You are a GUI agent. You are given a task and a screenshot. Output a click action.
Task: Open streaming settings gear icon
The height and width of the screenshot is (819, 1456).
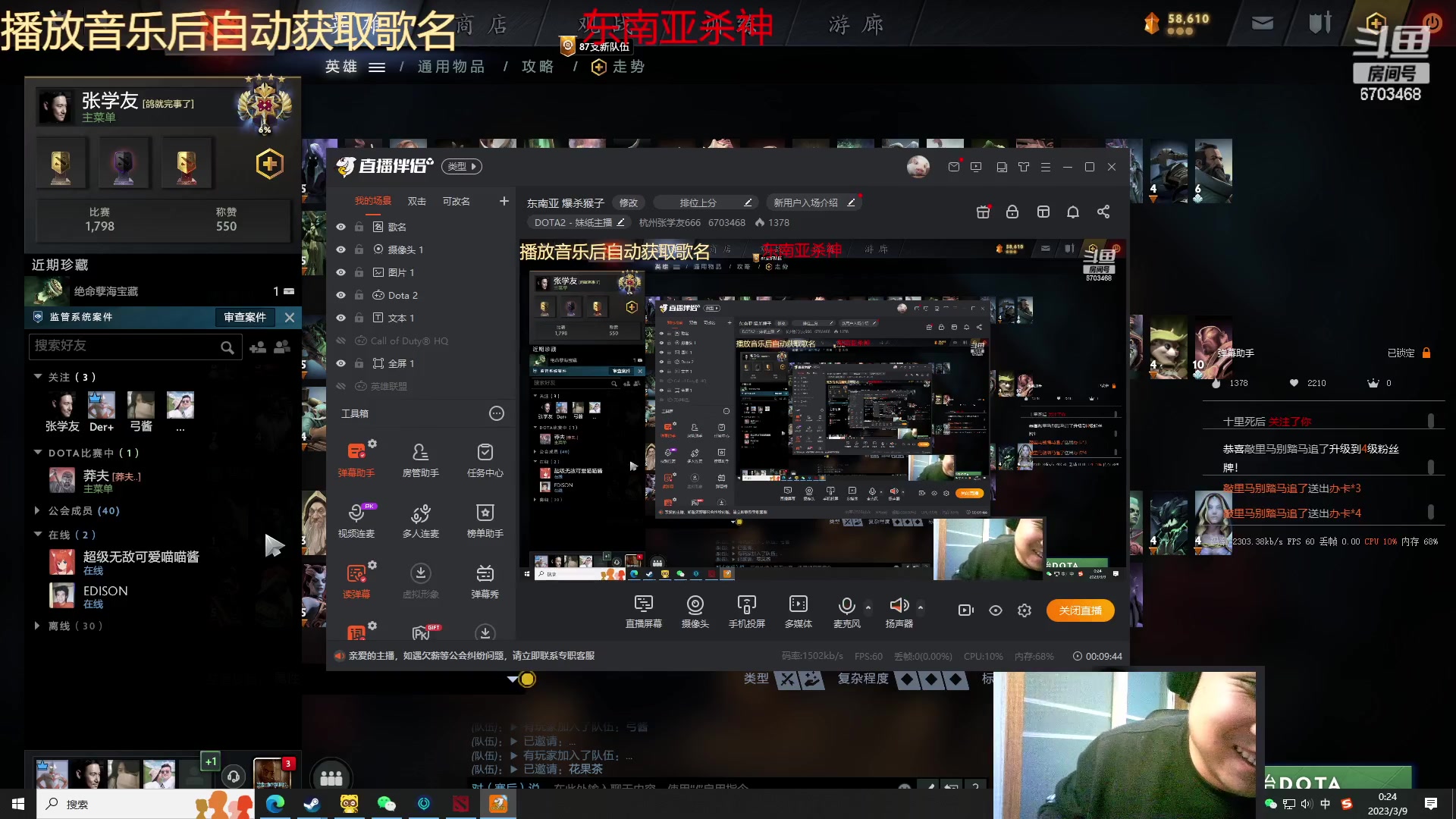(1025, 610)
